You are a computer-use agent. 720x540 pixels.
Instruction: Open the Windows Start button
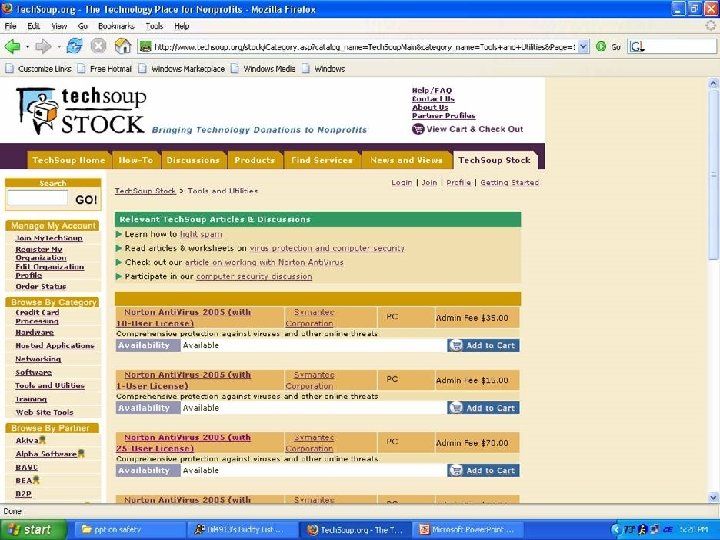(x=34, y=529)
